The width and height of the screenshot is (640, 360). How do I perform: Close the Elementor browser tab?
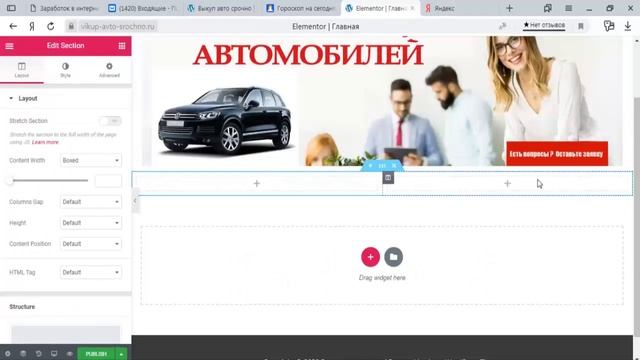[412, 8]
